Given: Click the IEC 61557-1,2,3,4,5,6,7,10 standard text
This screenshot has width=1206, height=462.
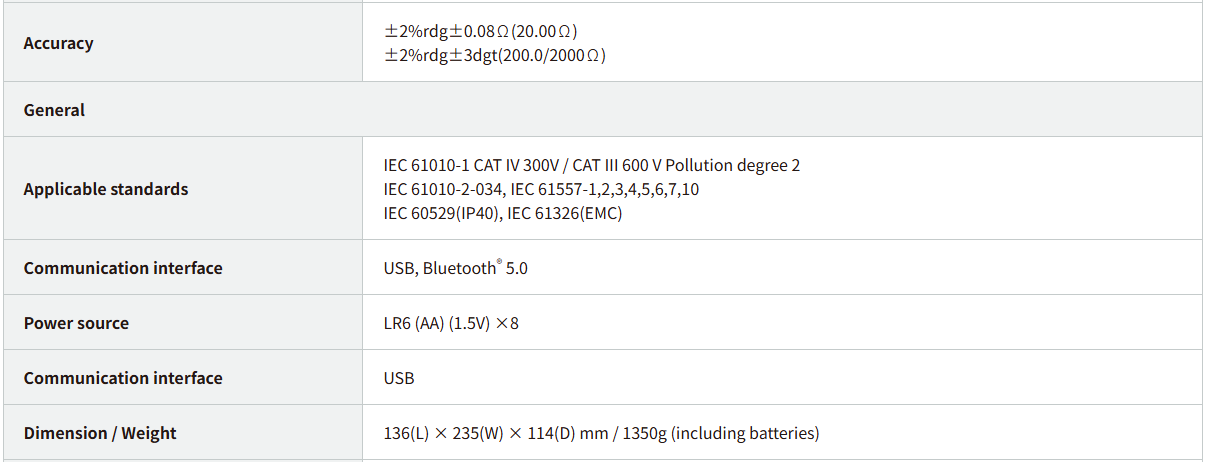Looking at the screenshot, I should 605,189.
